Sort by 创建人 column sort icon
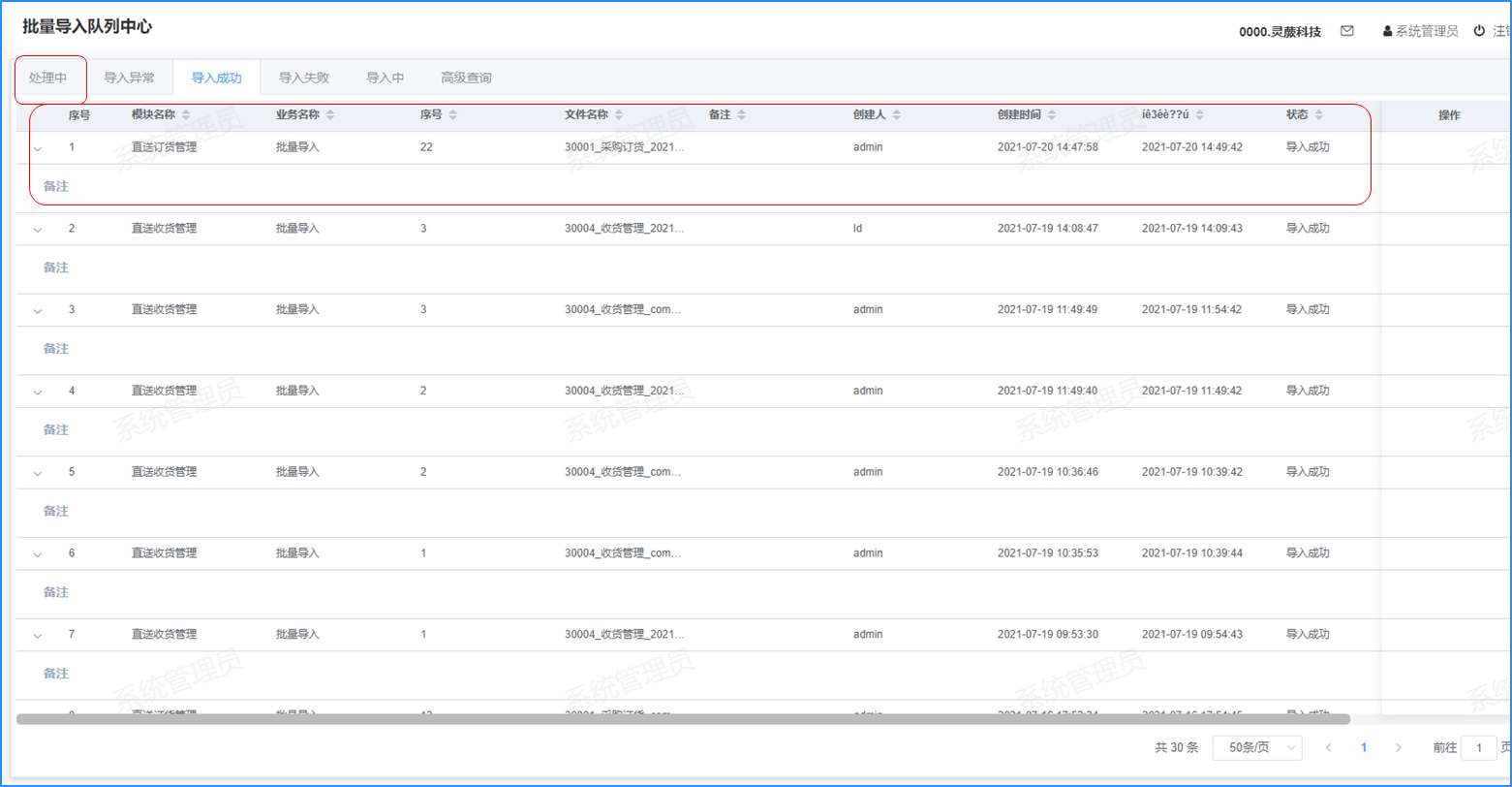 (897, 115)
